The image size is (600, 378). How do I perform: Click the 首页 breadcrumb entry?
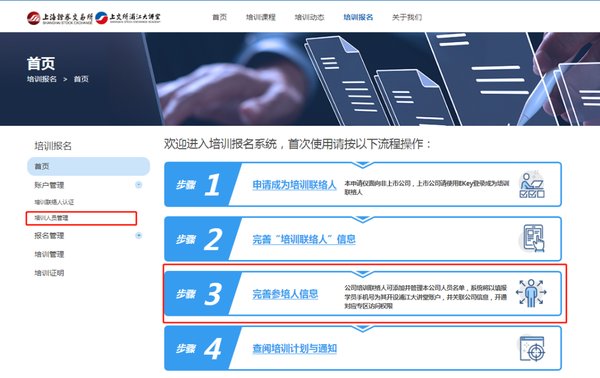coord(81,79)
